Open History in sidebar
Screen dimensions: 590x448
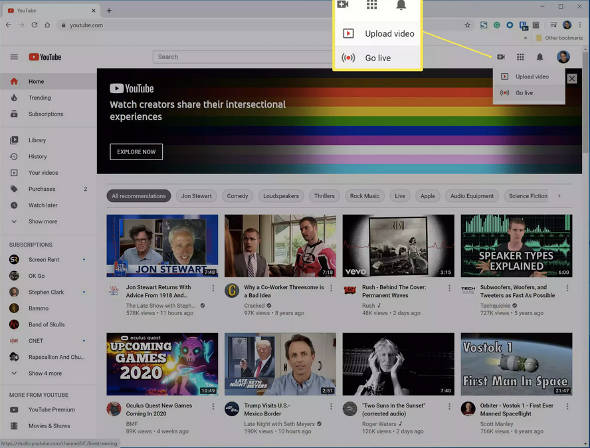pos(48,156)
